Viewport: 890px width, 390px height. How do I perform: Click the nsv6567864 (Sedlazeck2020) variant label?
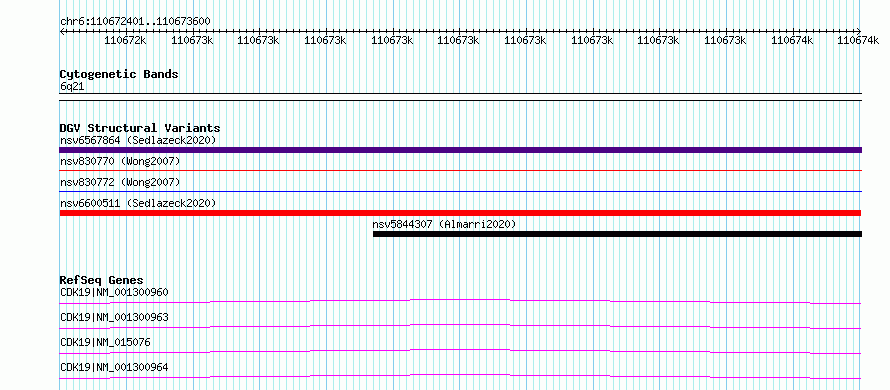coord(138,140)
